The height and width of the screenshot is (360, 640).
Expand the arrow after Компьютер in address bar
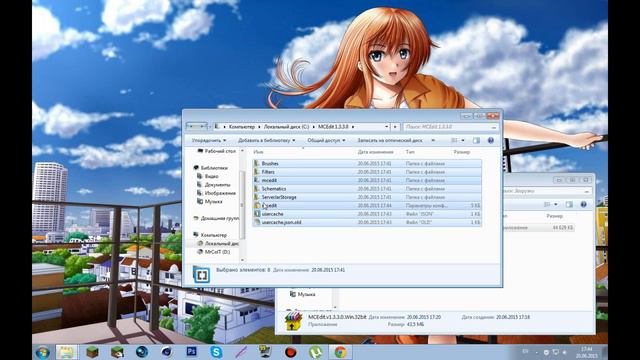[x=259, y=127]
